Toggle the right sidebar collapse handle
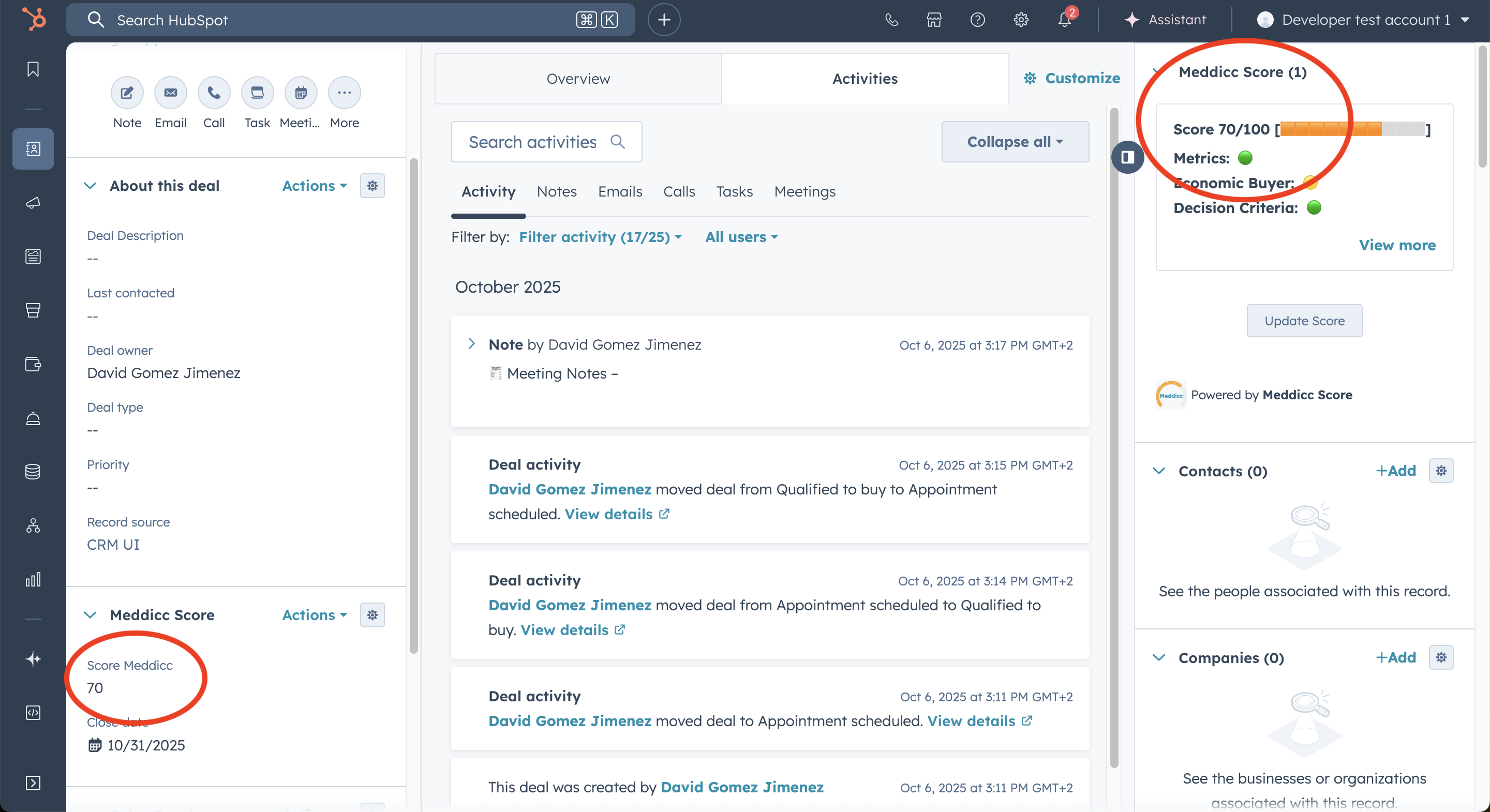 coord(1127,157)
